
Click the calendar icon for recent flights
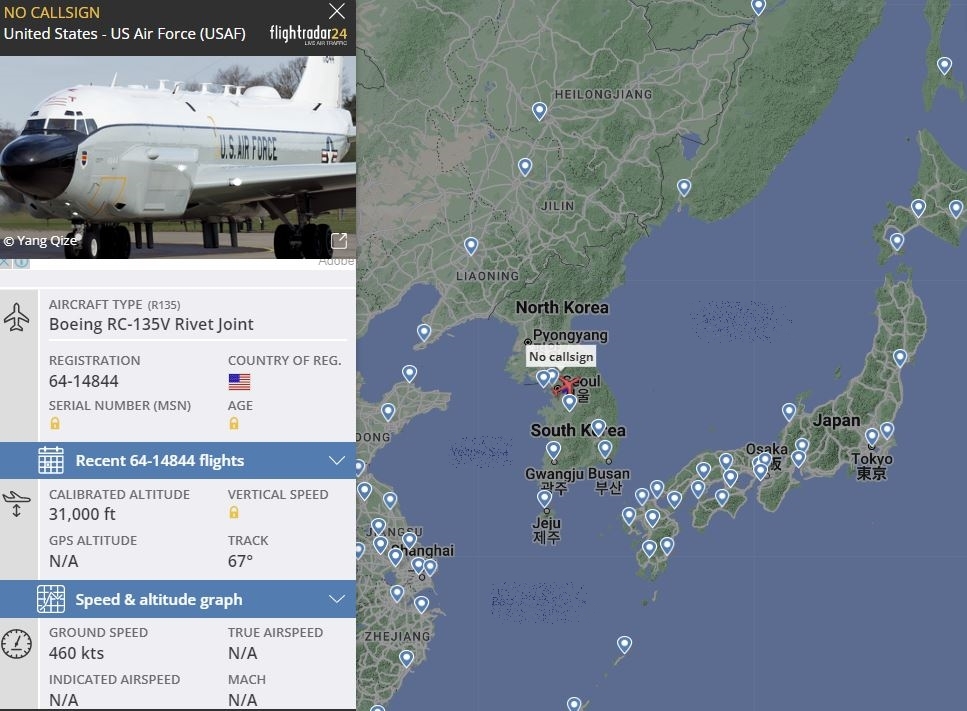click(x=51, y=460)
